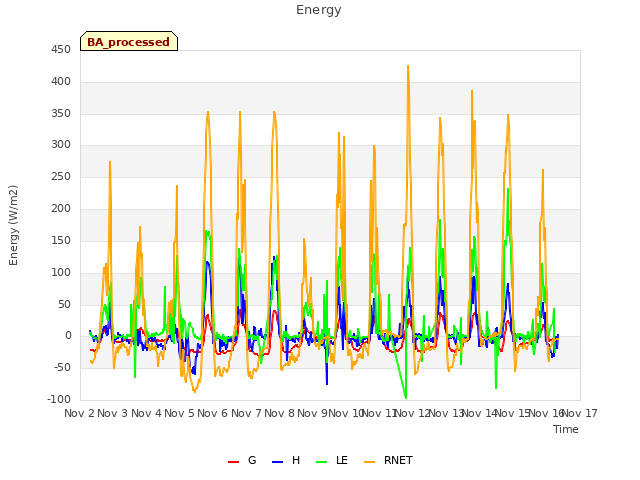Click the 200 y-axis tick label

tap(61, 209)
